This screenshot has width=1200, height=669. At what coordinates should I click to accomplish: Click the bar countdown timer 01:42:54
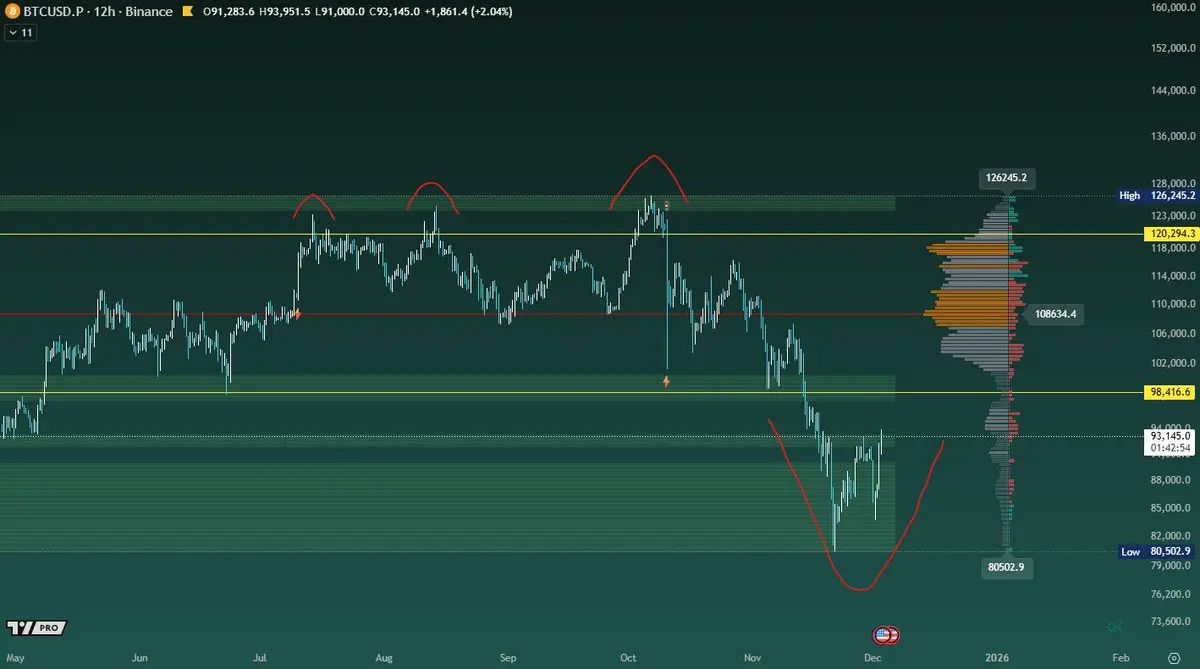click(1169, 449)
